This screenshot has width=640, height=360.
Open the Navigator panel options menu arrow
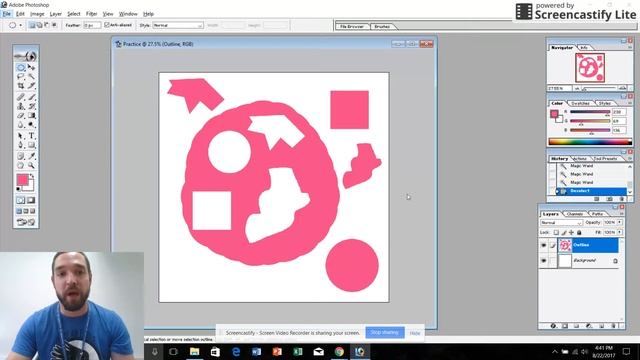coord(630,47)
